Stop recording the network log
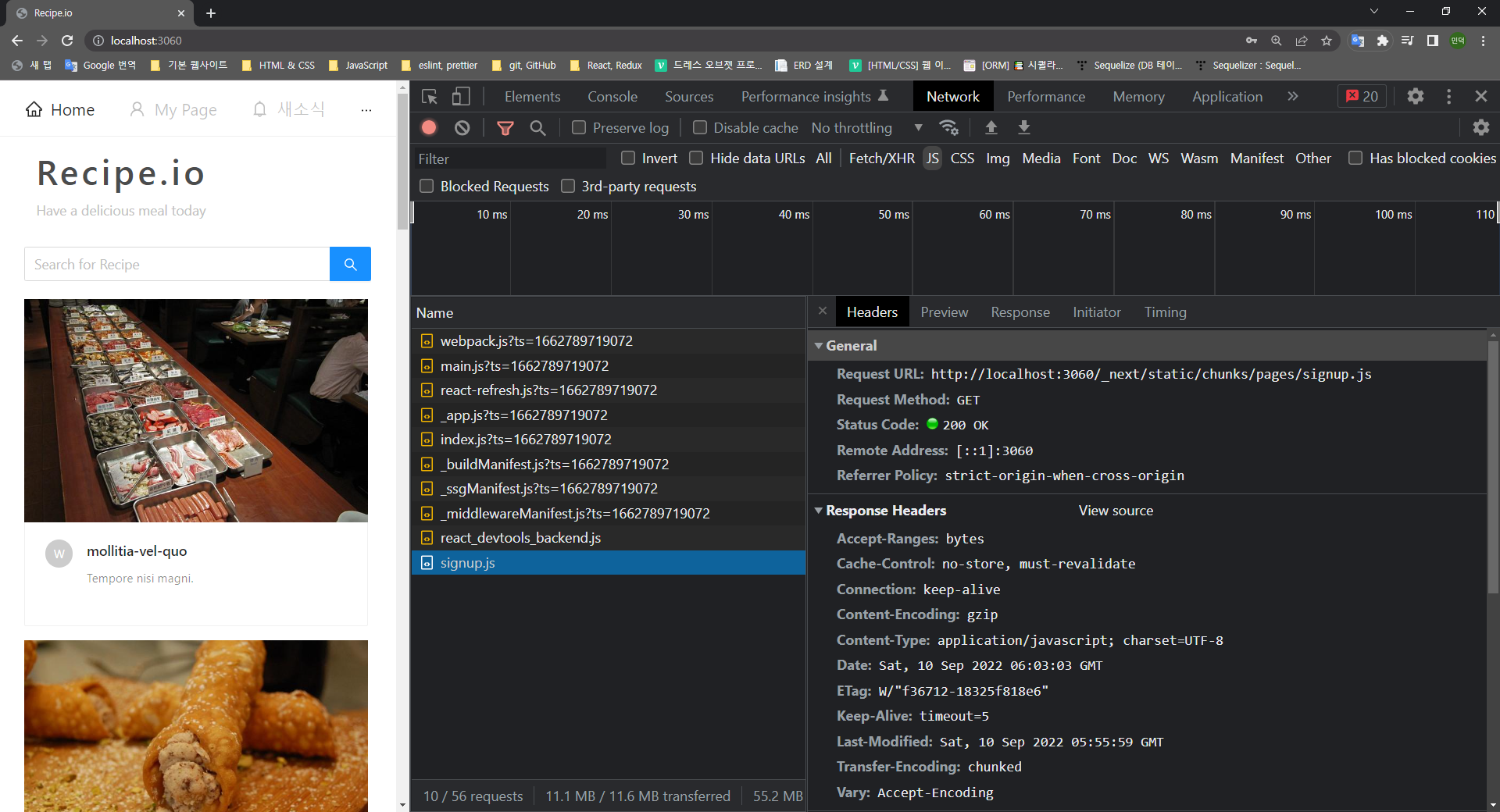Screen dimensions: 1500x812 [x=428, y=127]
